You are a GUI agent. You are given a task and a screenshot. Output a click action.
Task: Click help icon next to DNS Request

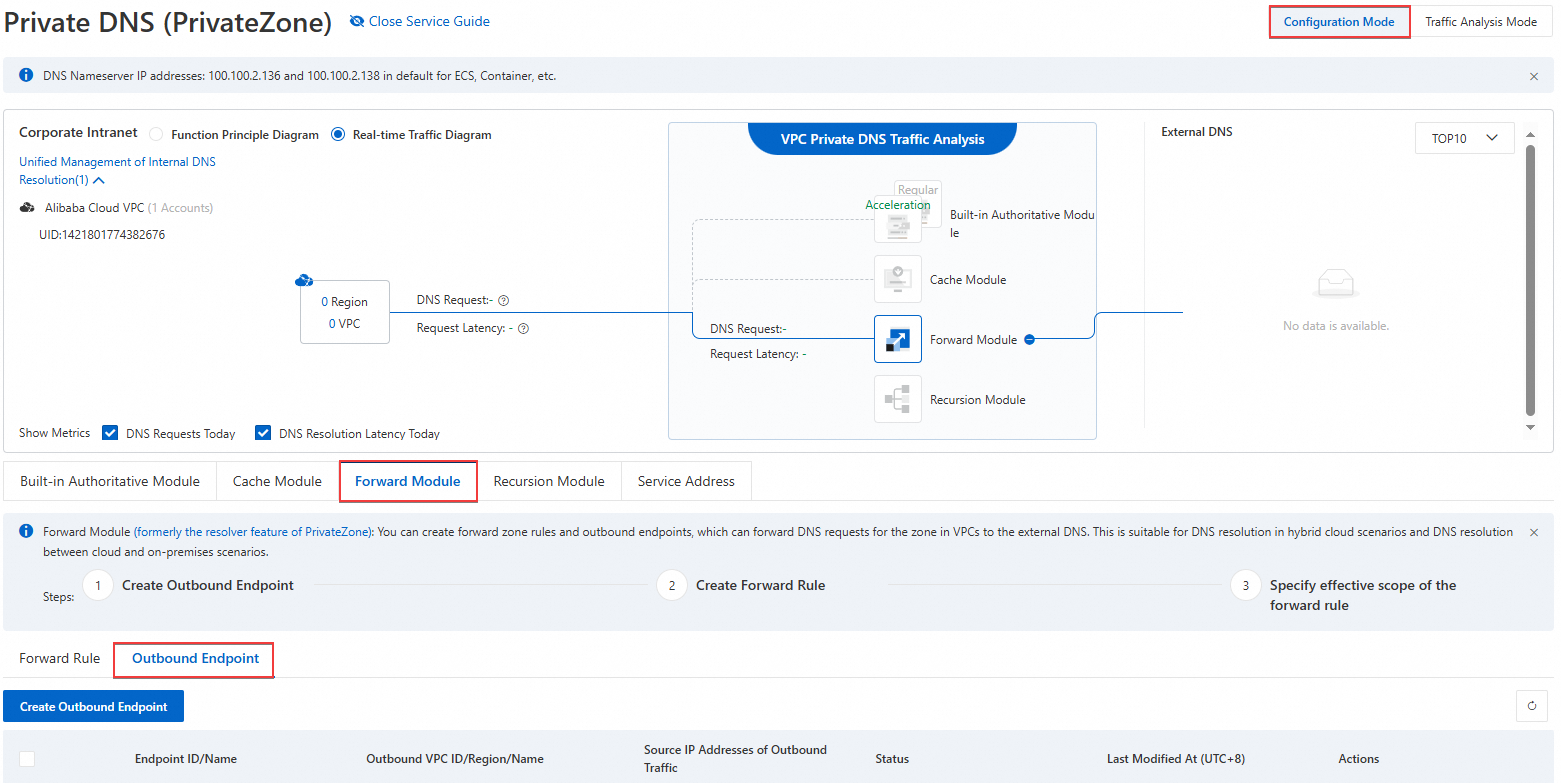[x=504, y=300]
